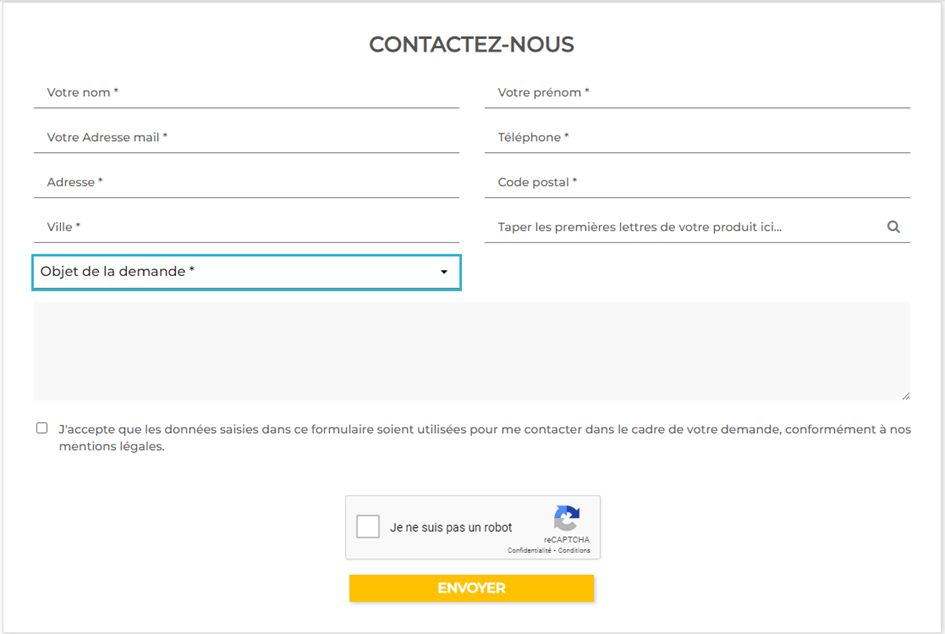Screen dimensions: 945x634
Task: Click the product search text field
Action: (684, 227)
